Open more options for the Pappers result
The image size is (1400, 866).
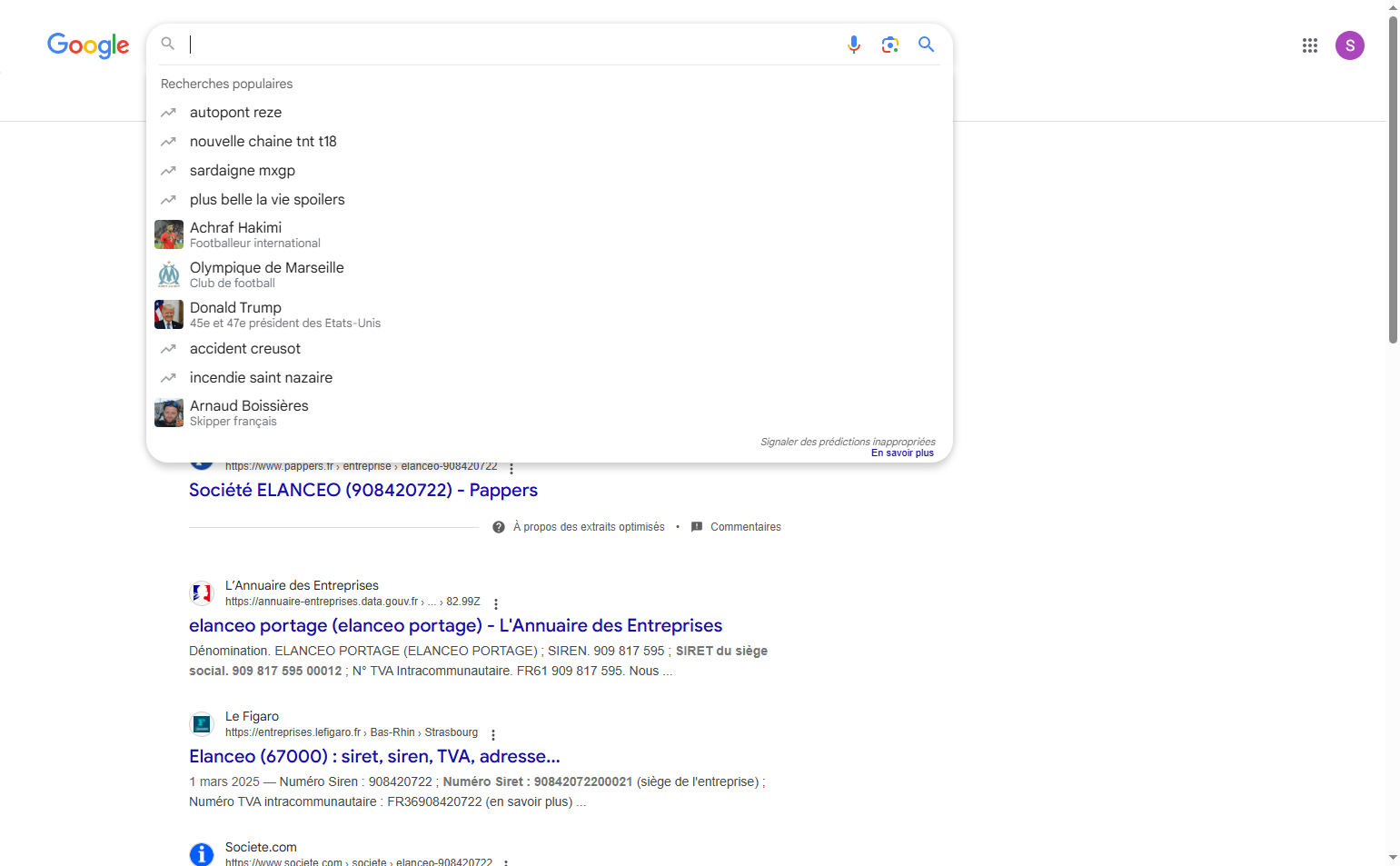pyautogui.click(x=511, y=468)
